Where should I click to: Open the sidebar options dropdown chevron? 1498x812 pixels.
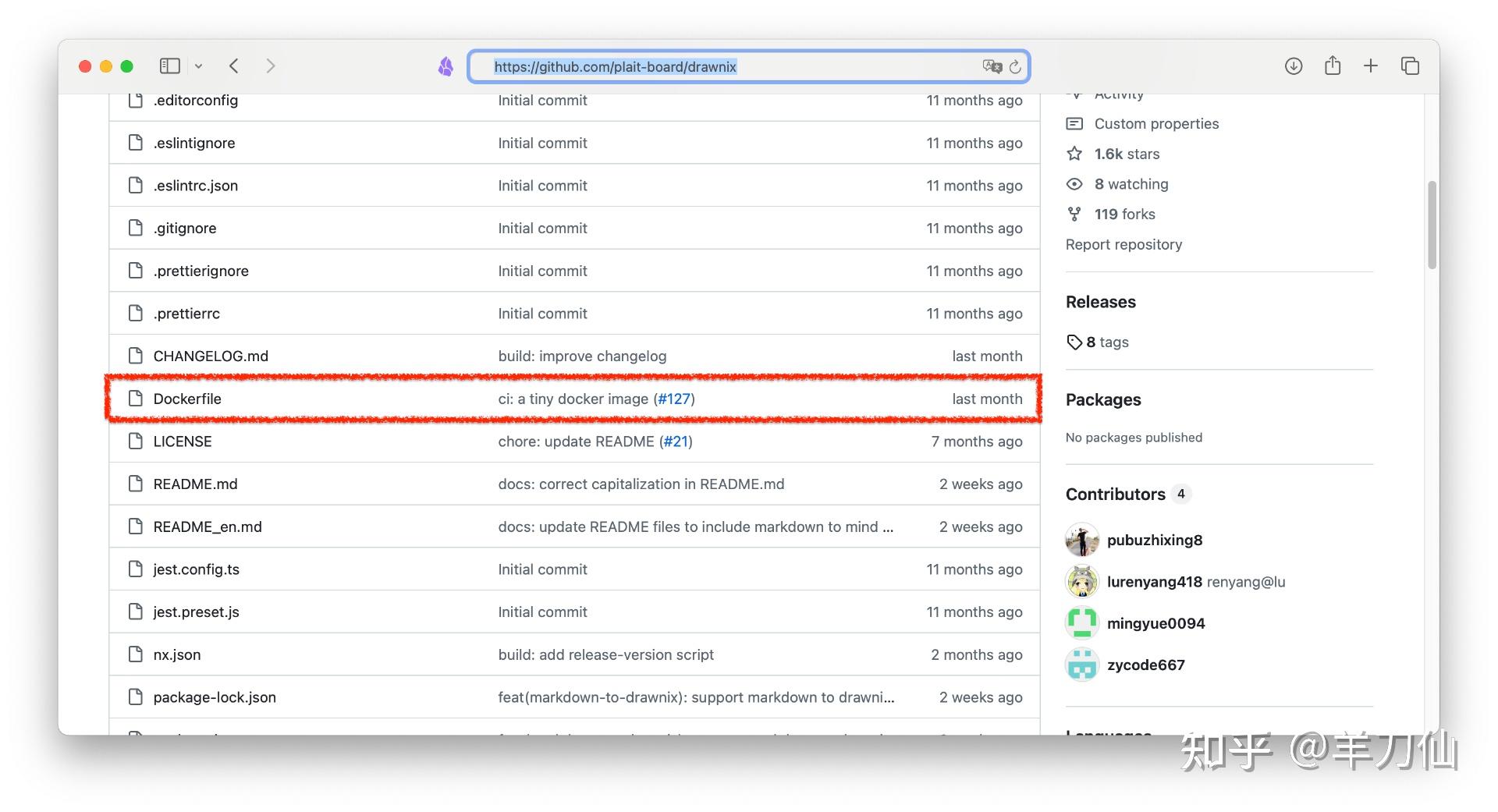[199, 66]
